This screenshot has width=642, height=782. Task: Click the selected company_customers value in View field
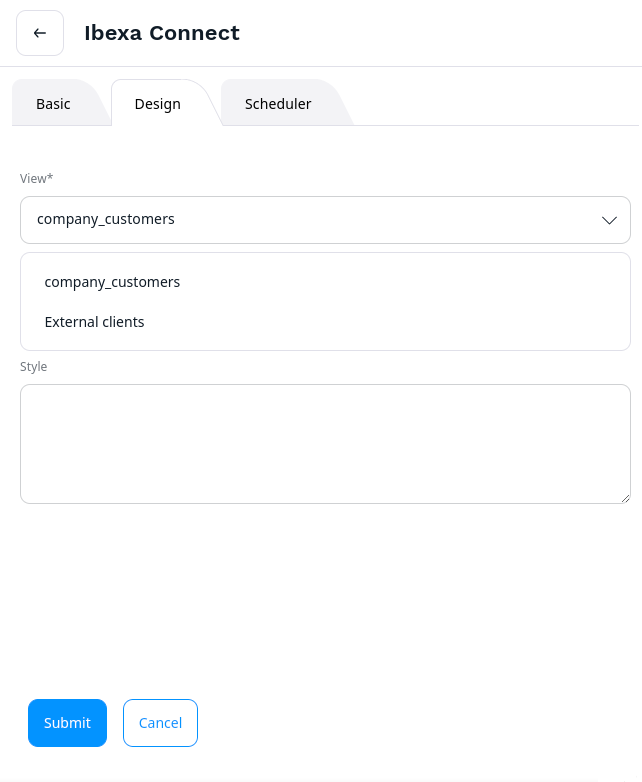(106, 219)
